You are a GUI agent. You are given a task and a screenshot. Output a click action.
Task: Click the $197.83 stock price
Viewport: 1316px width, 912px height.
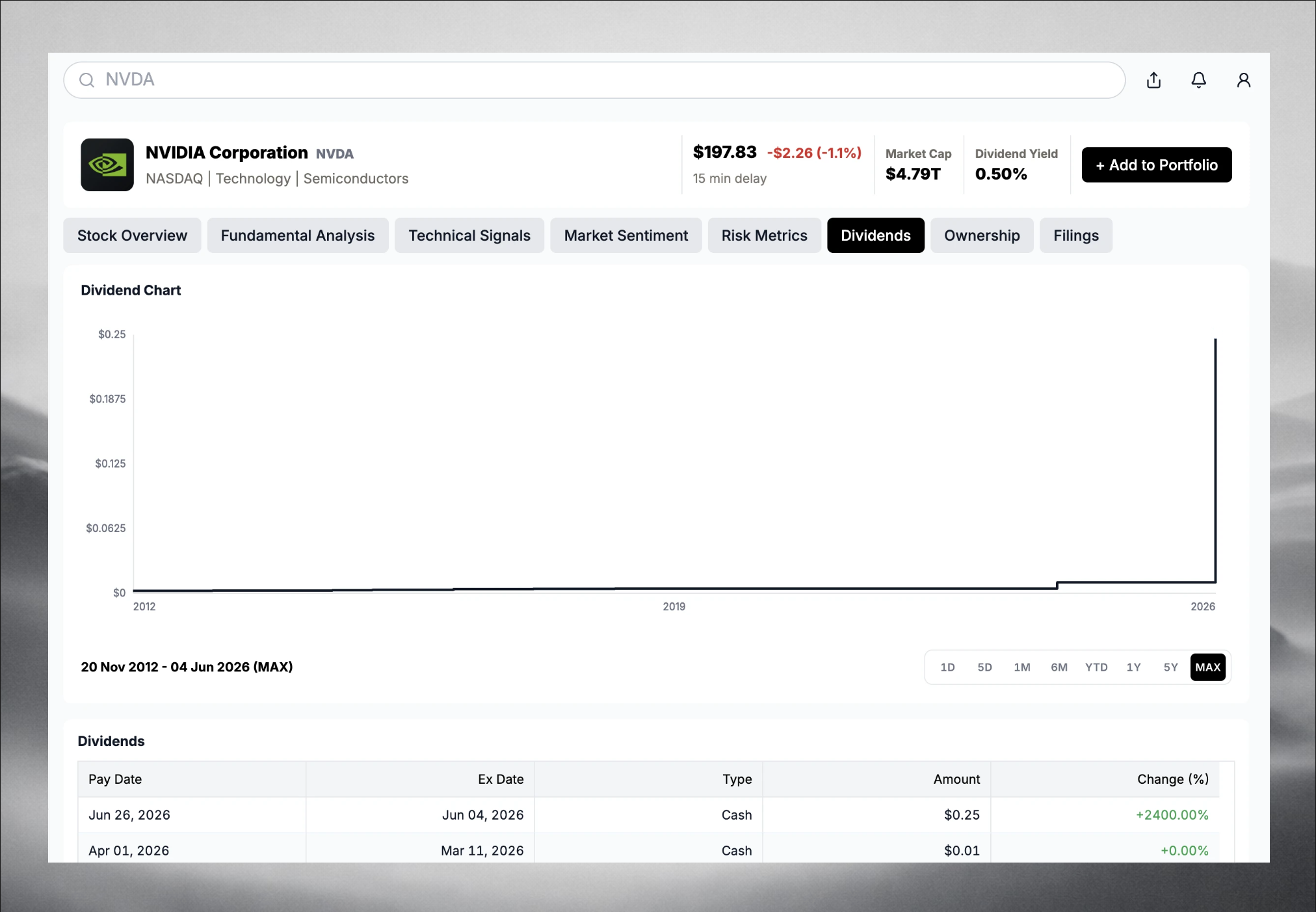725,152
